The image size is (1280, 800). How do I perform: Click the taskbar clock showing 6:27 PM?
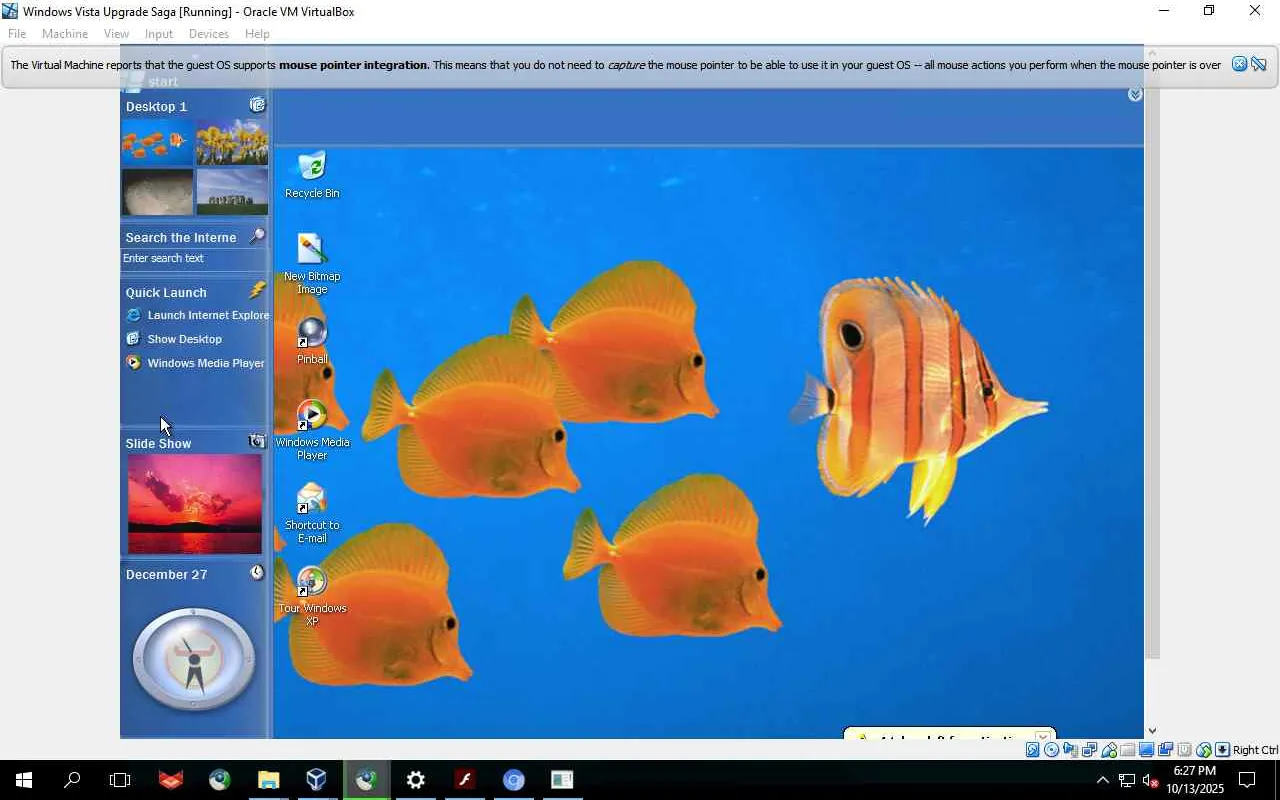click(x=1194, y=780)
